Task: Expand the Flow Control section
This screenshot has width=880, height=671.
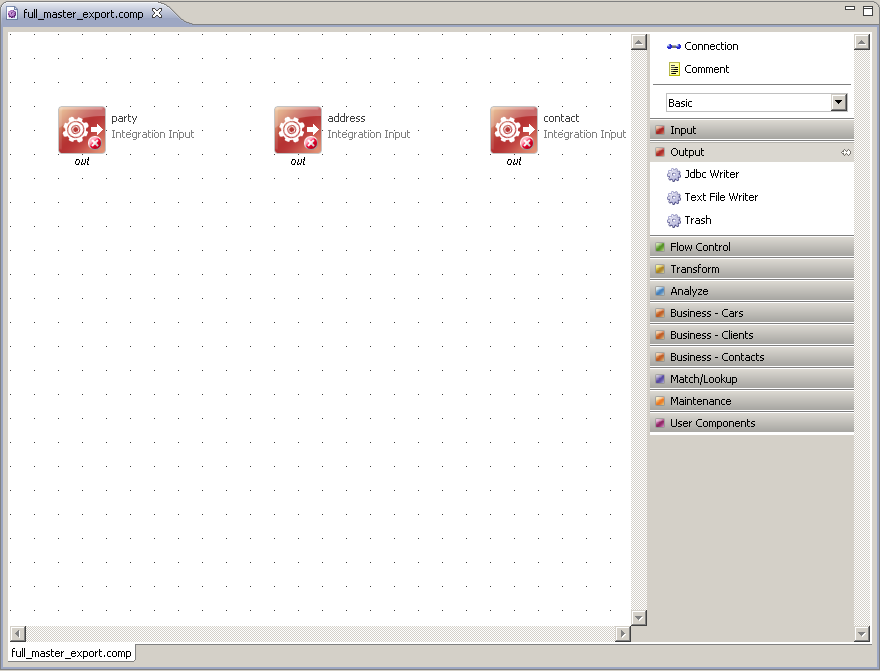Action: (x=750, y=247)
